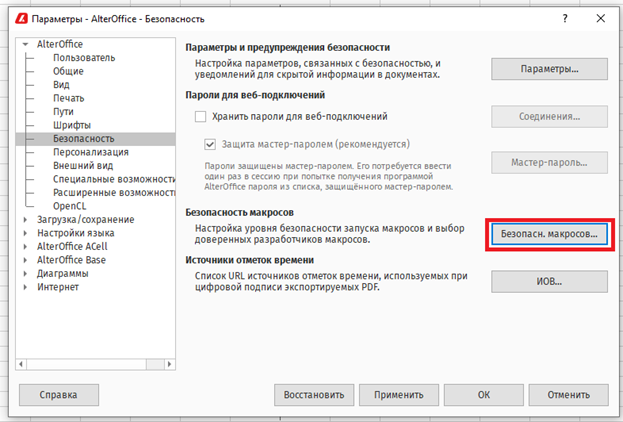Click the Справка help button

coord(59,395)
